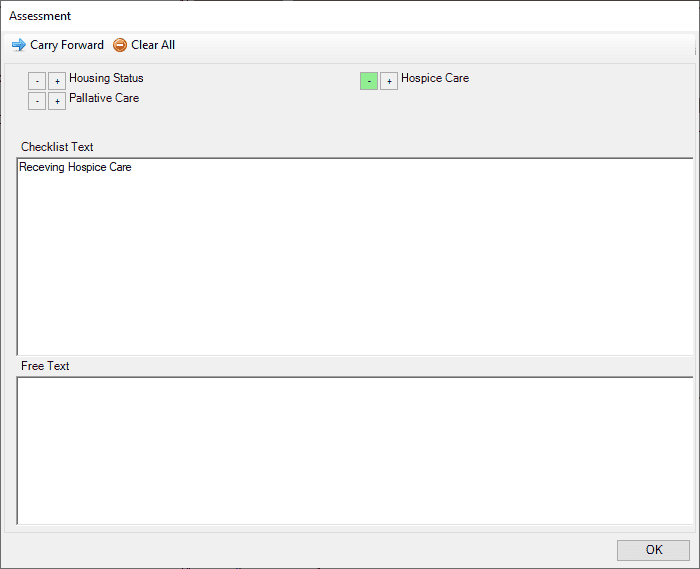This screenshot has height=569, width=700.
Task: Toggle the minus button for Housing Status
Action: click(37, 81)
